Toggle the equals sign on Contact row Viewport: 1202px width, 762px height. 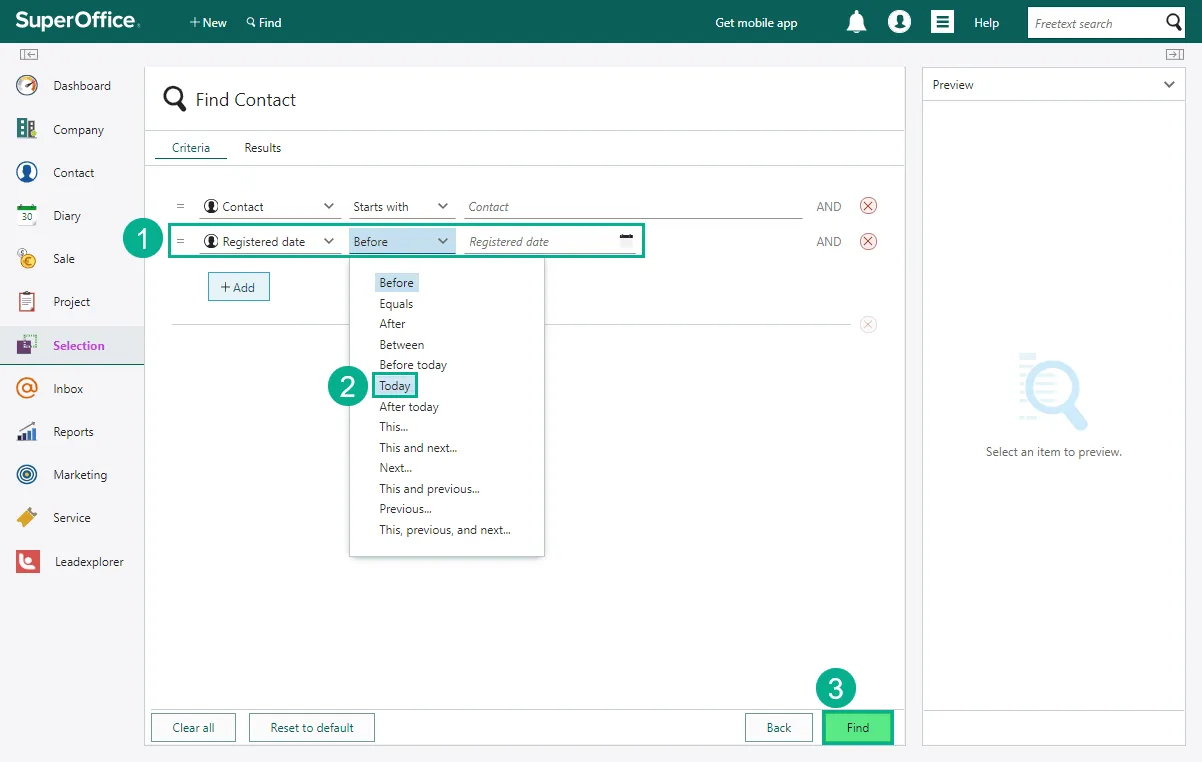pyautogui.click(x=180, y=207)
